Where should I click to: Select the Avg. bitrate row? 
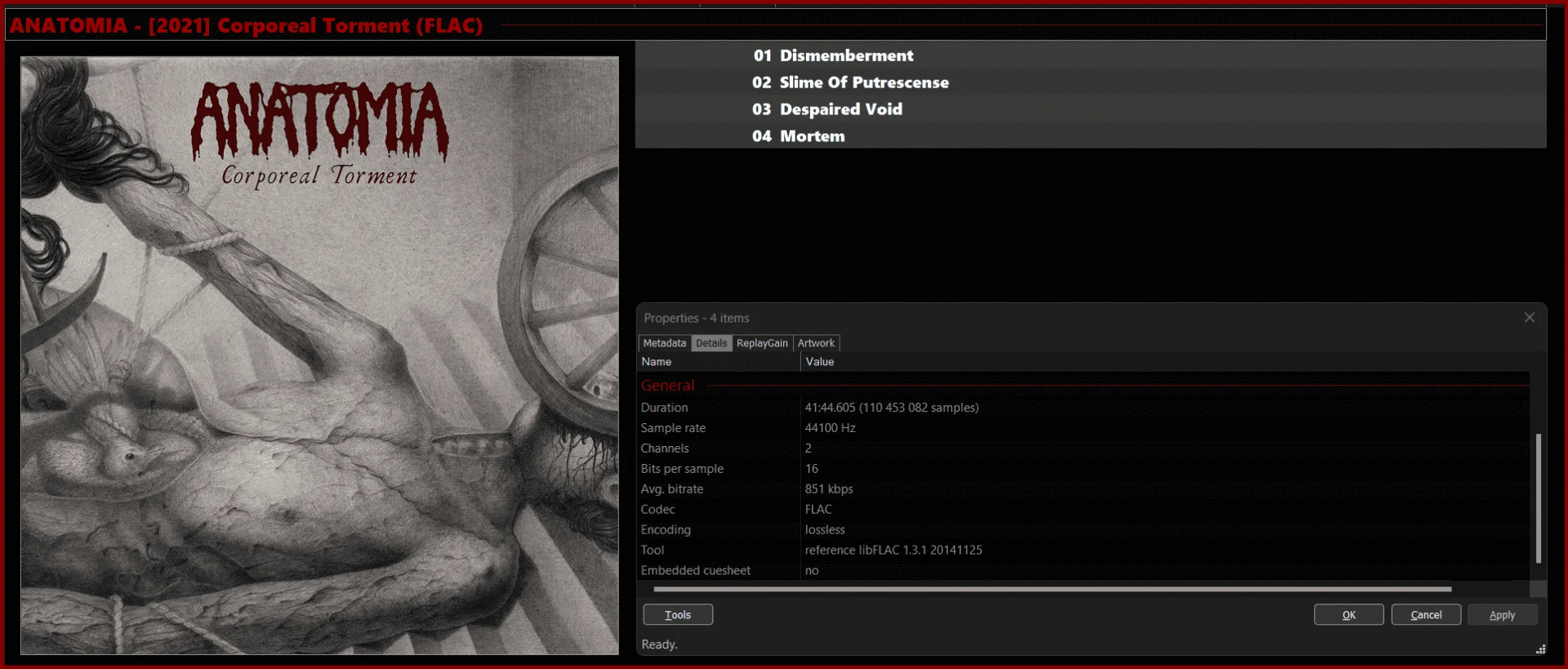pos(1083,489)
